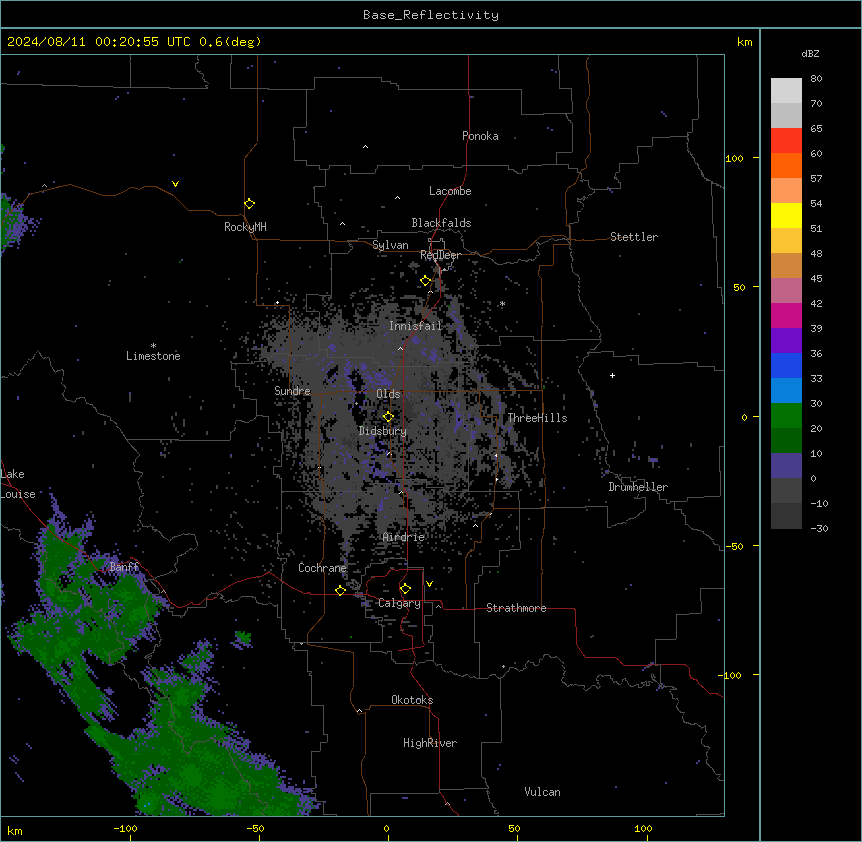Click the ThreeHills town label
The height and width of the screenshot is (842, 862).
(x=537, y=418)
